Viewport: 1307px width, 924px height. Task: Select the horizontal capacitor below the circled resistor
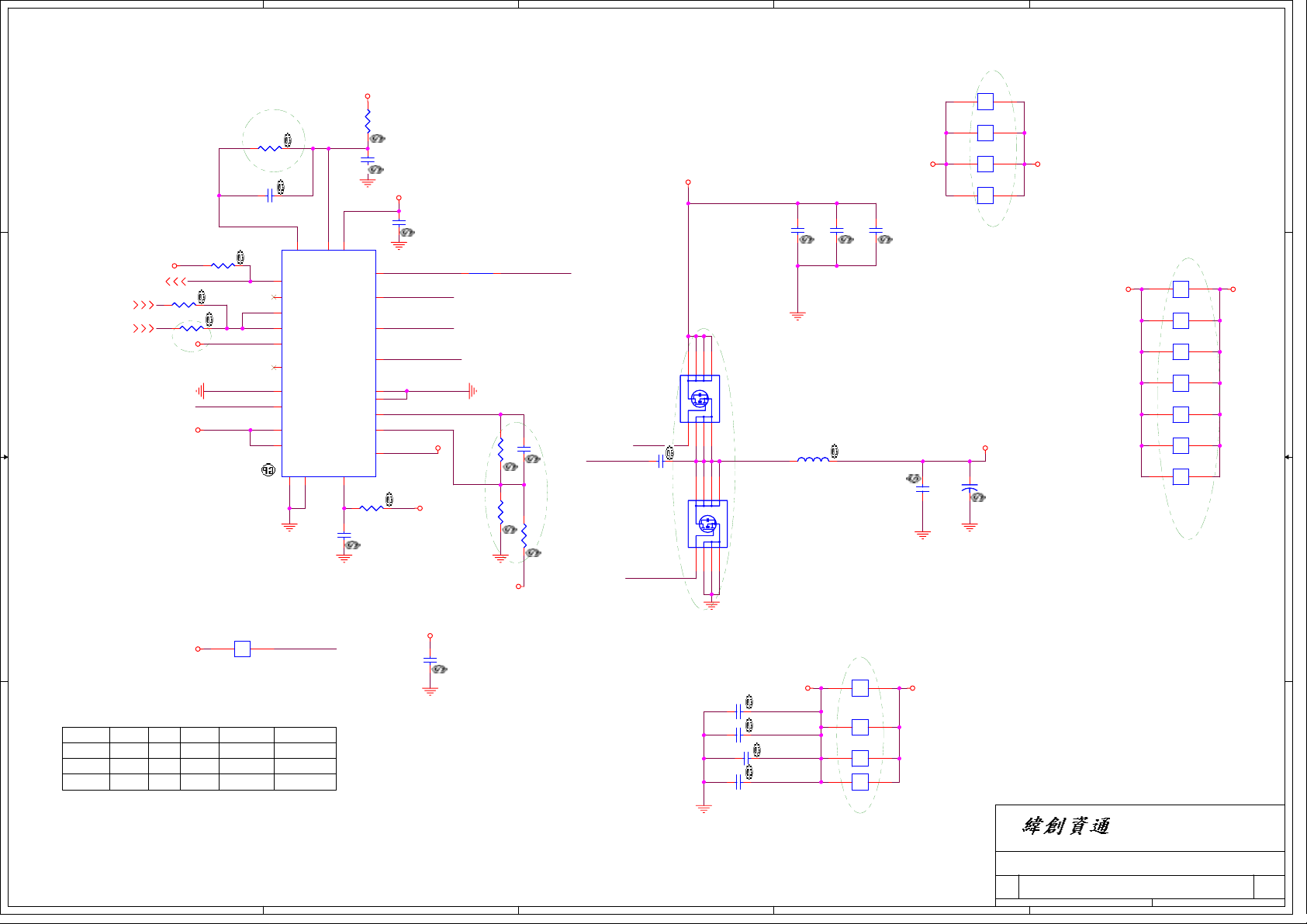pyautogui.click(x=270, y=196)
